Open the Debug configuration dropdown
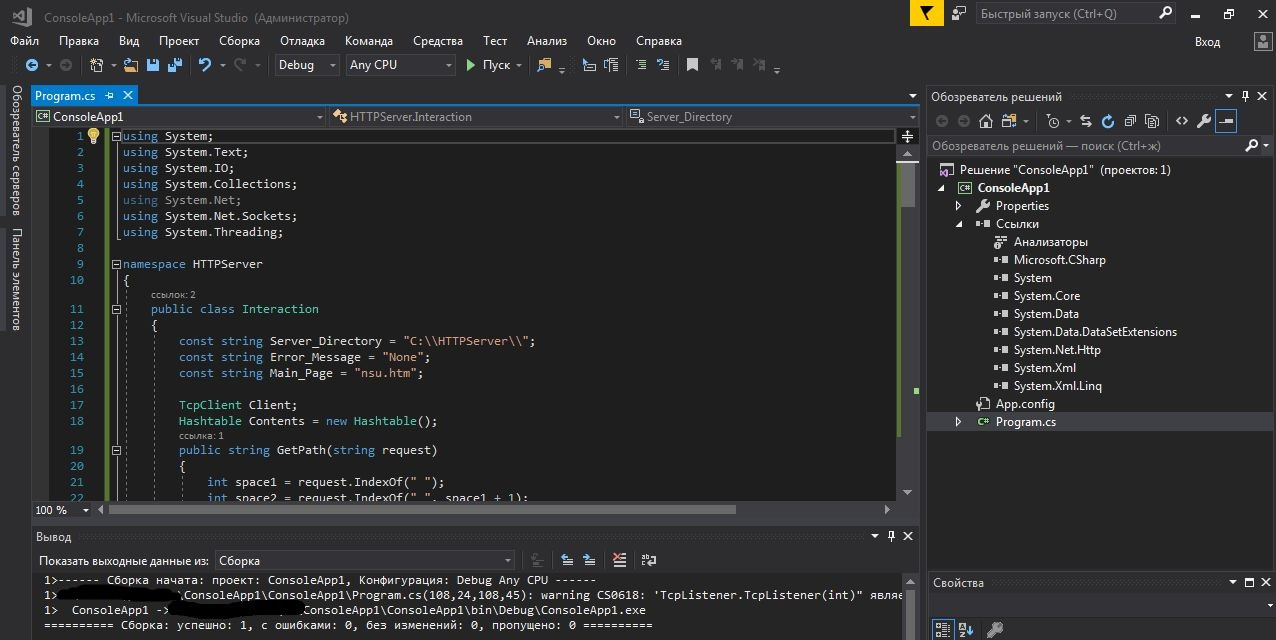Screen dimensions: 1276x640 (307, 65)
